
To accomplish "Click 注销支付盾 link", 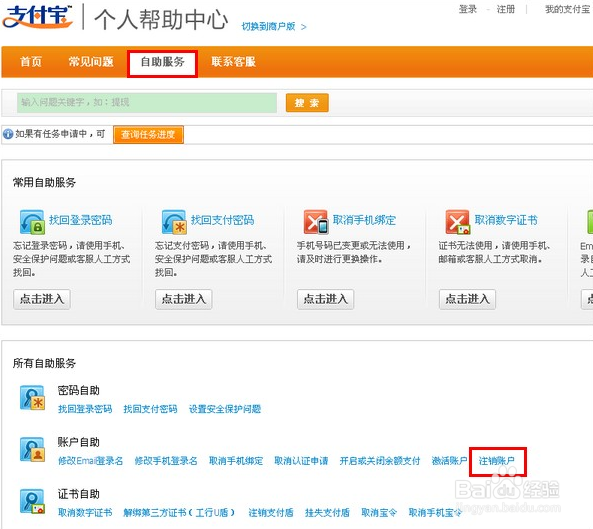I will point(271,513).
